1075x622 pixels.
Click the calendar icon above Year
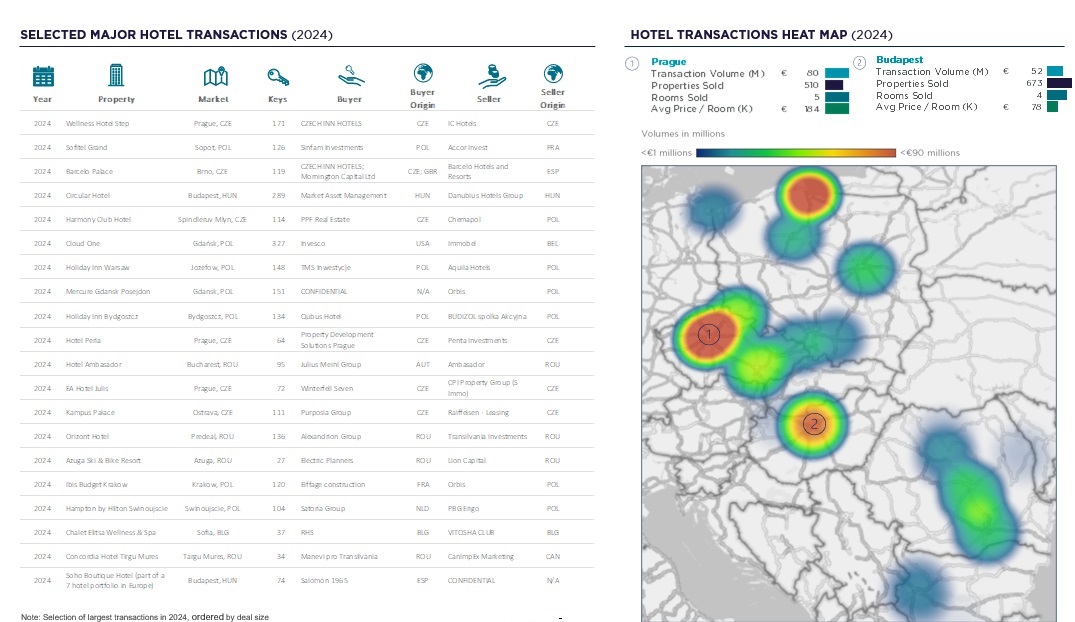(x=43, y=76)
